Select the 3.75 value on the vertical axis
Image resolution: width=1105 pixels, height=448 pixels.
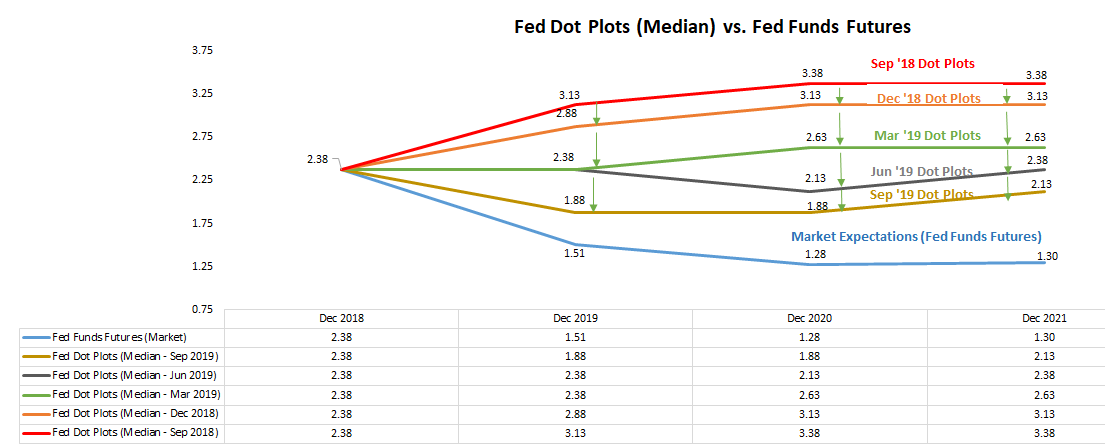click(202, 50)
